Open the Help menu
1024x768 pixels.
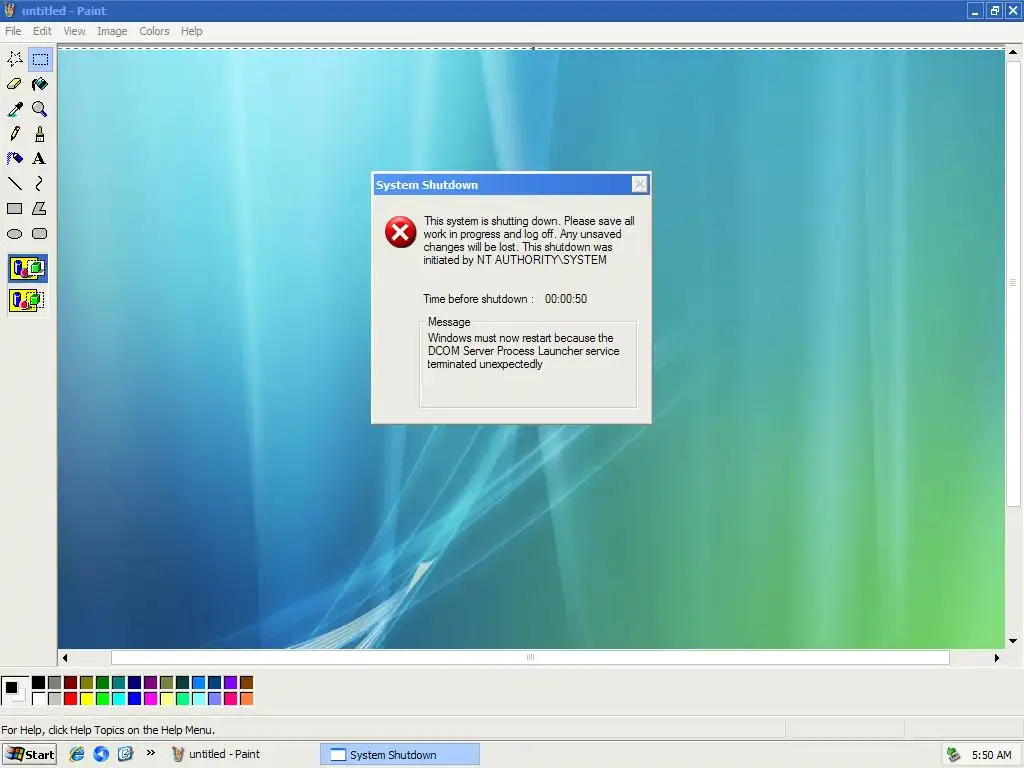pyautogui.click(x=191, y=31)
